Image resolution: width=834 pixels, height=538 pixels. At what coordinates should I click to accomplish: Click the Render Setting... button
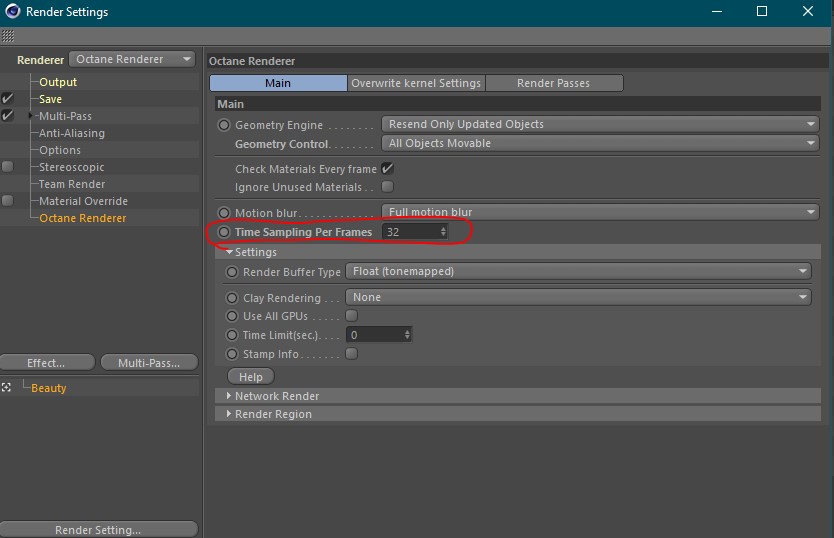(x=98, y=529)
